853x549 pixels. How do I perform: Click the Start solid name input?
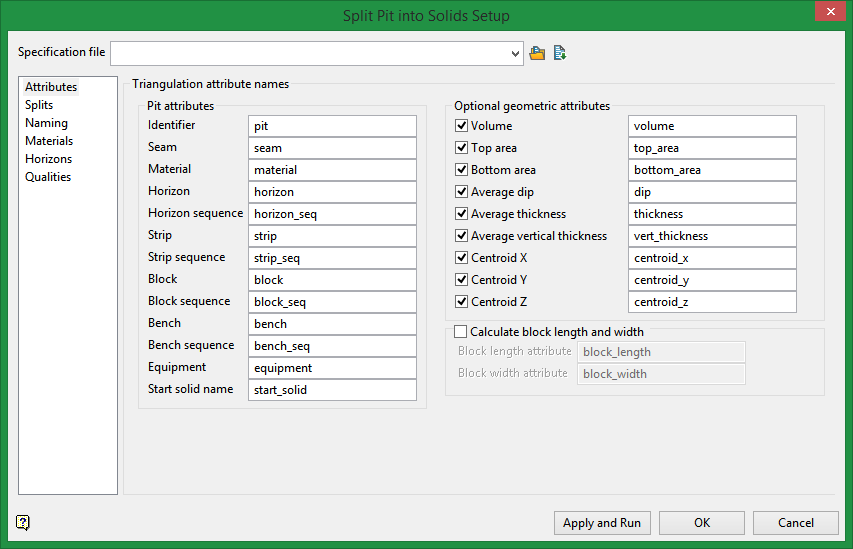[331, 390]
